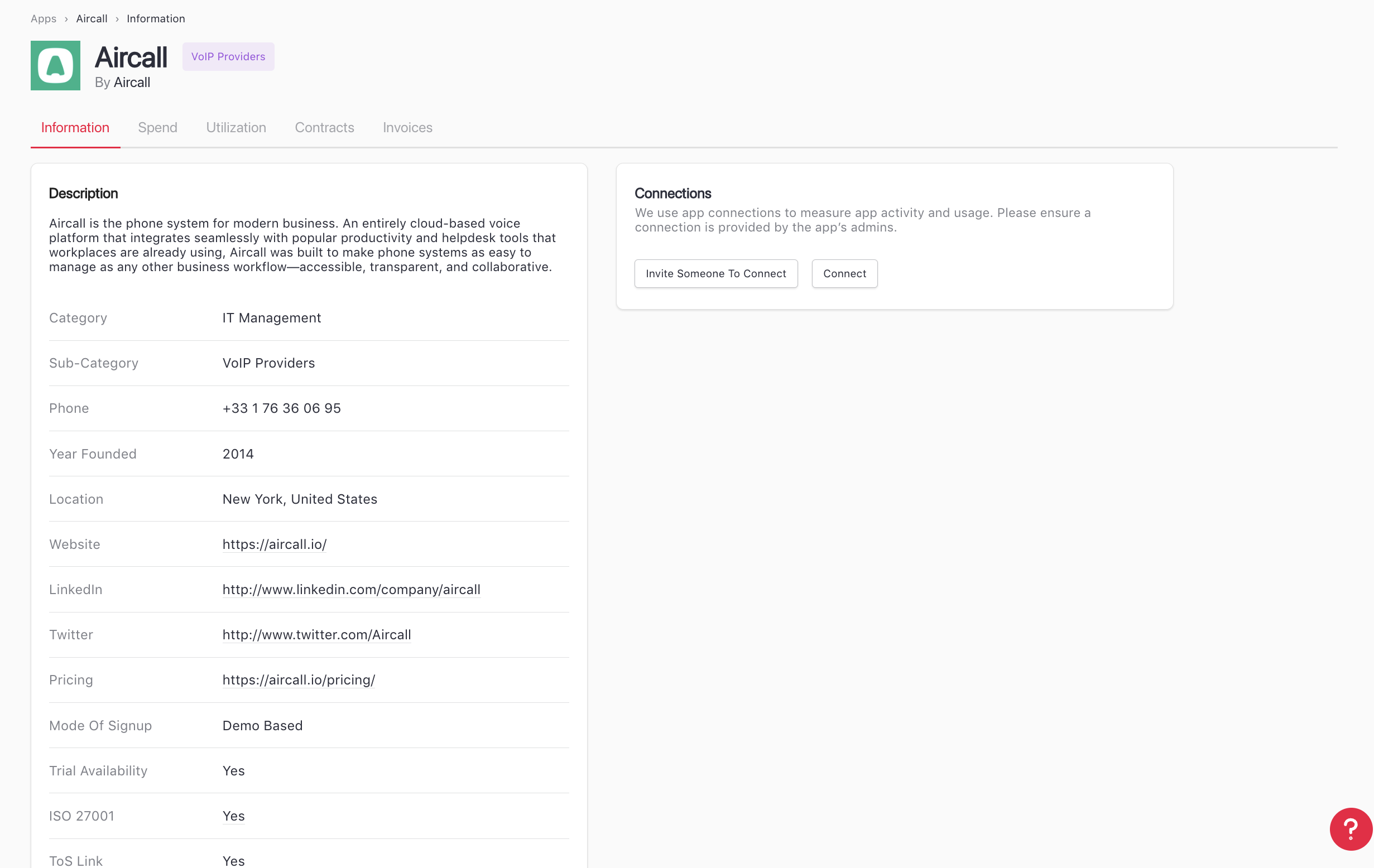
Task: Open the Aircall pricing page link
Action: tap(299, 680)
